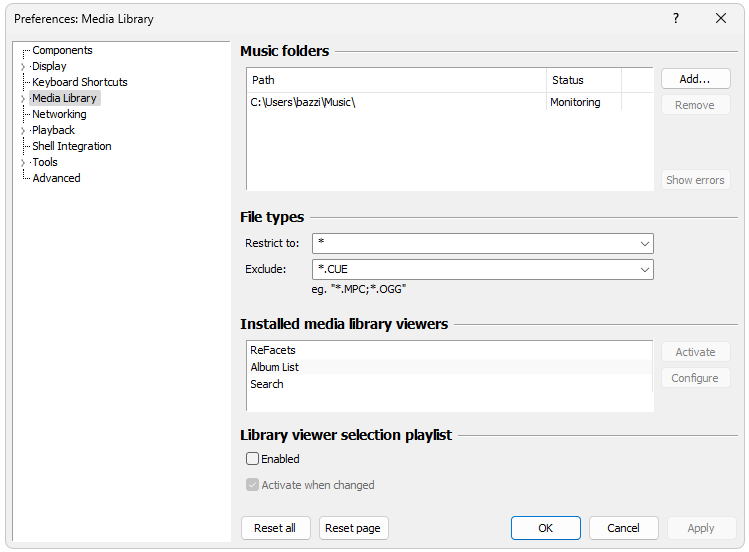Viewport: 749px width, 552px height.
Task: Select Album List in the viewers list
Action: [x=275, y=367]
